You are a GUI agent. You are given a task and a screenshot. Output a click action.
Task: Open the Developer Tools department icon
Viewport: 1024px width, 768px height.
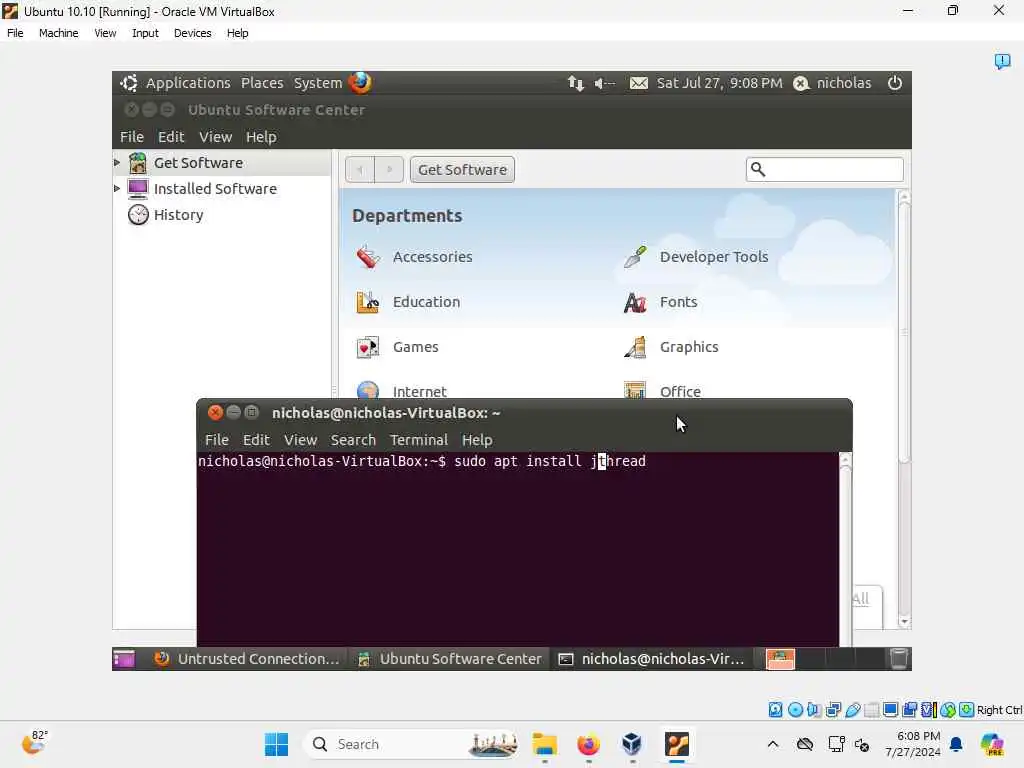pyautogui.click(x=635, y=257)
